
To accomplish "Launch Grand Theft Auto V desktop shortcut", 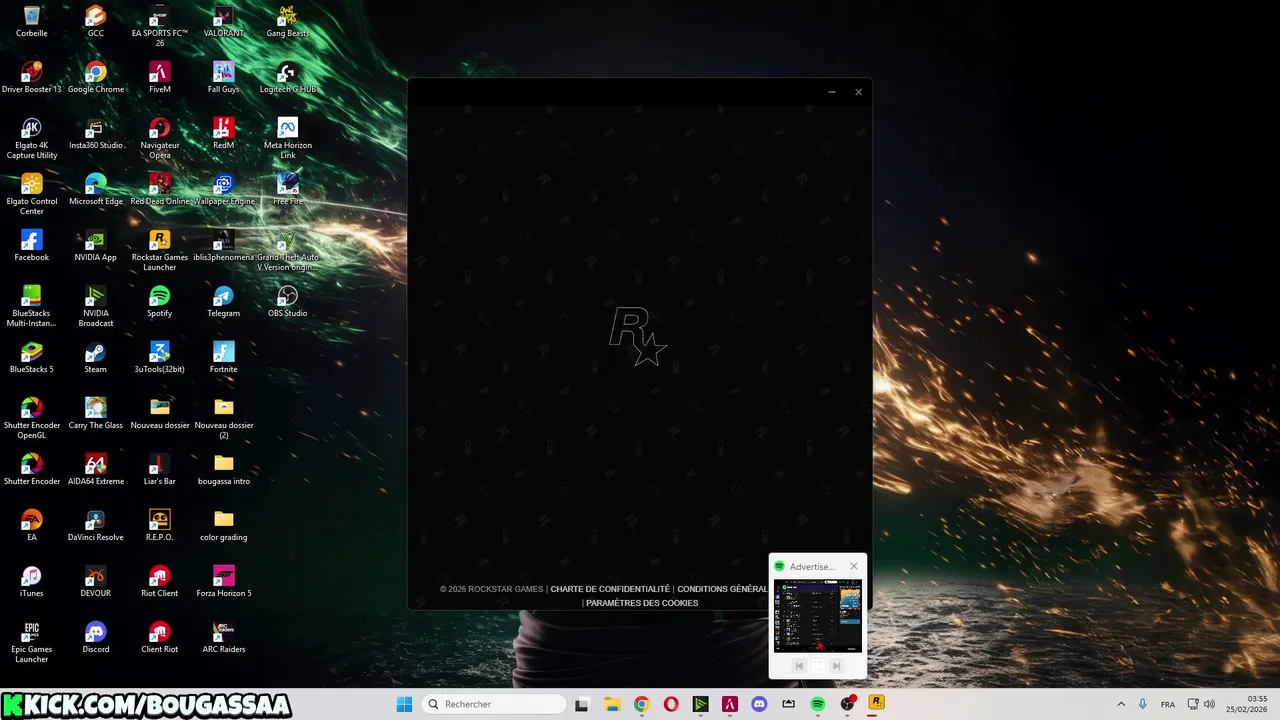I will click(x=288, y=250).
